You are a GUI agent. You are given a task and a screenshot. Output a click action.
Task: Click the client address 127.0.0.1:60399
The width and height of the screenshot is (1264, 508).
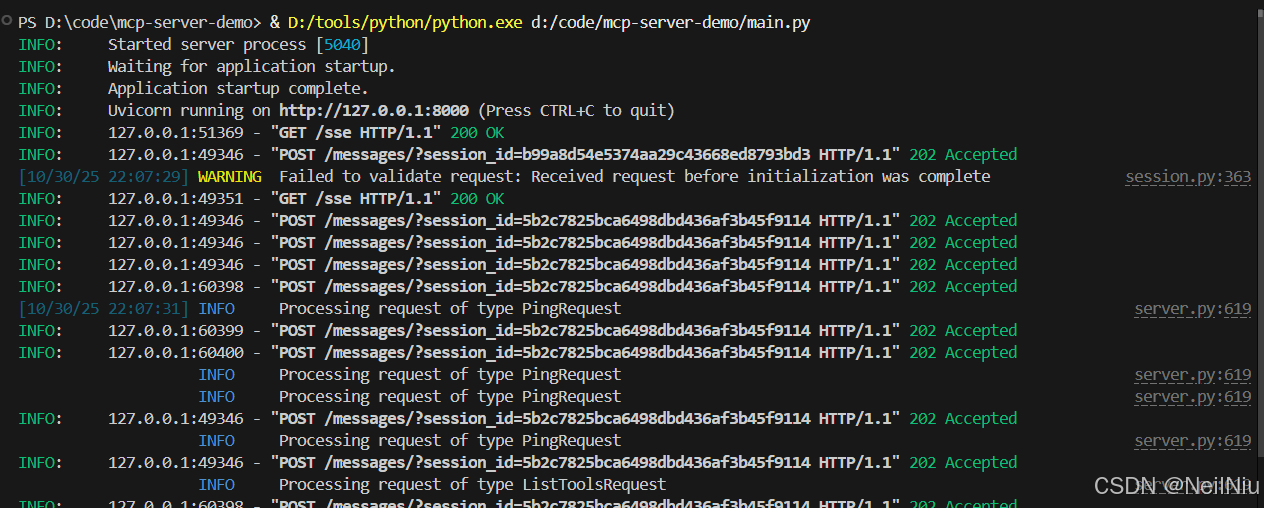click(x=175, y=330)
